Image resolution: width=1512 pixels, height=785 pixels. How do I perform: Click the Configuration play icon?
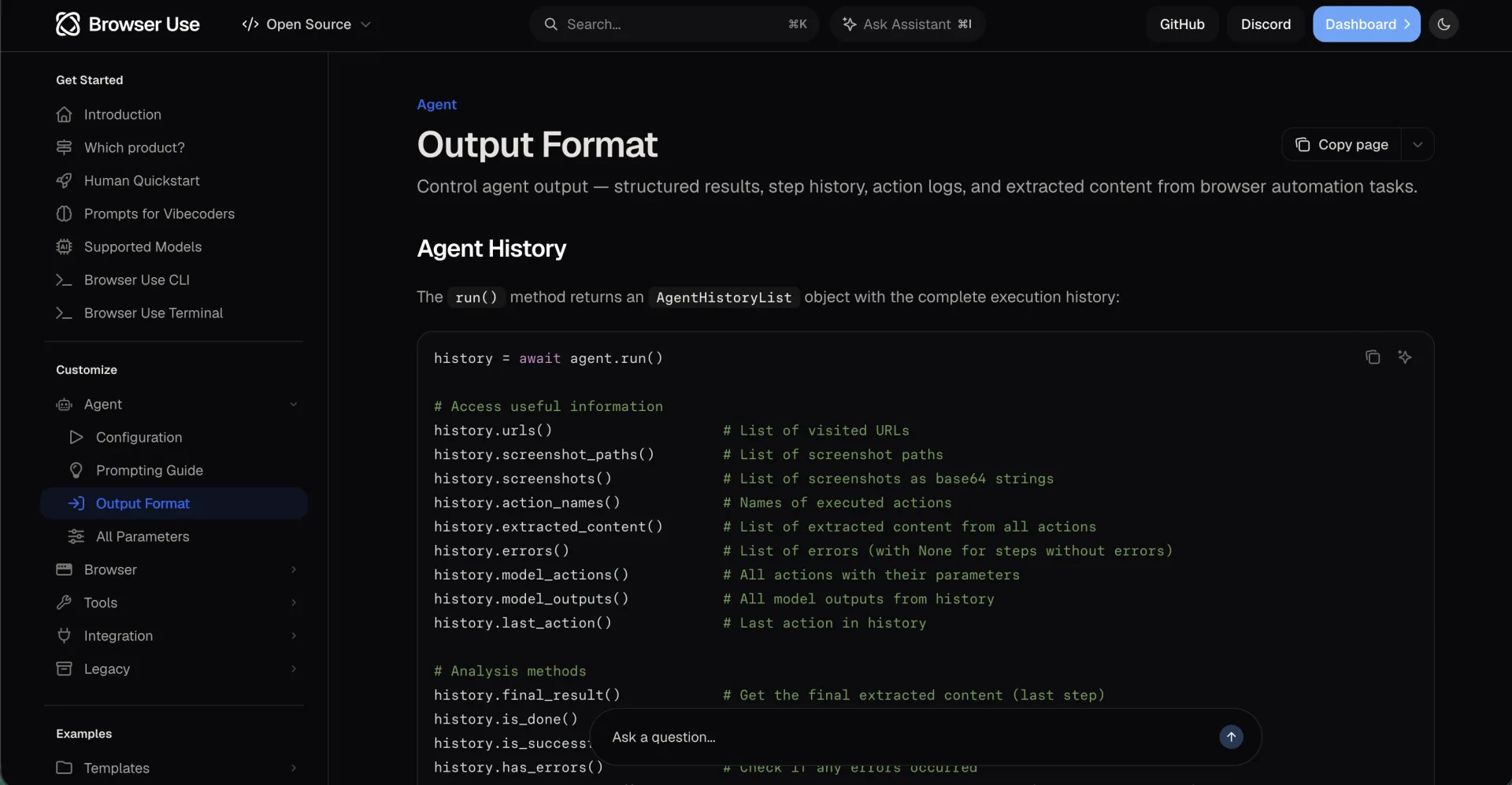76,438
